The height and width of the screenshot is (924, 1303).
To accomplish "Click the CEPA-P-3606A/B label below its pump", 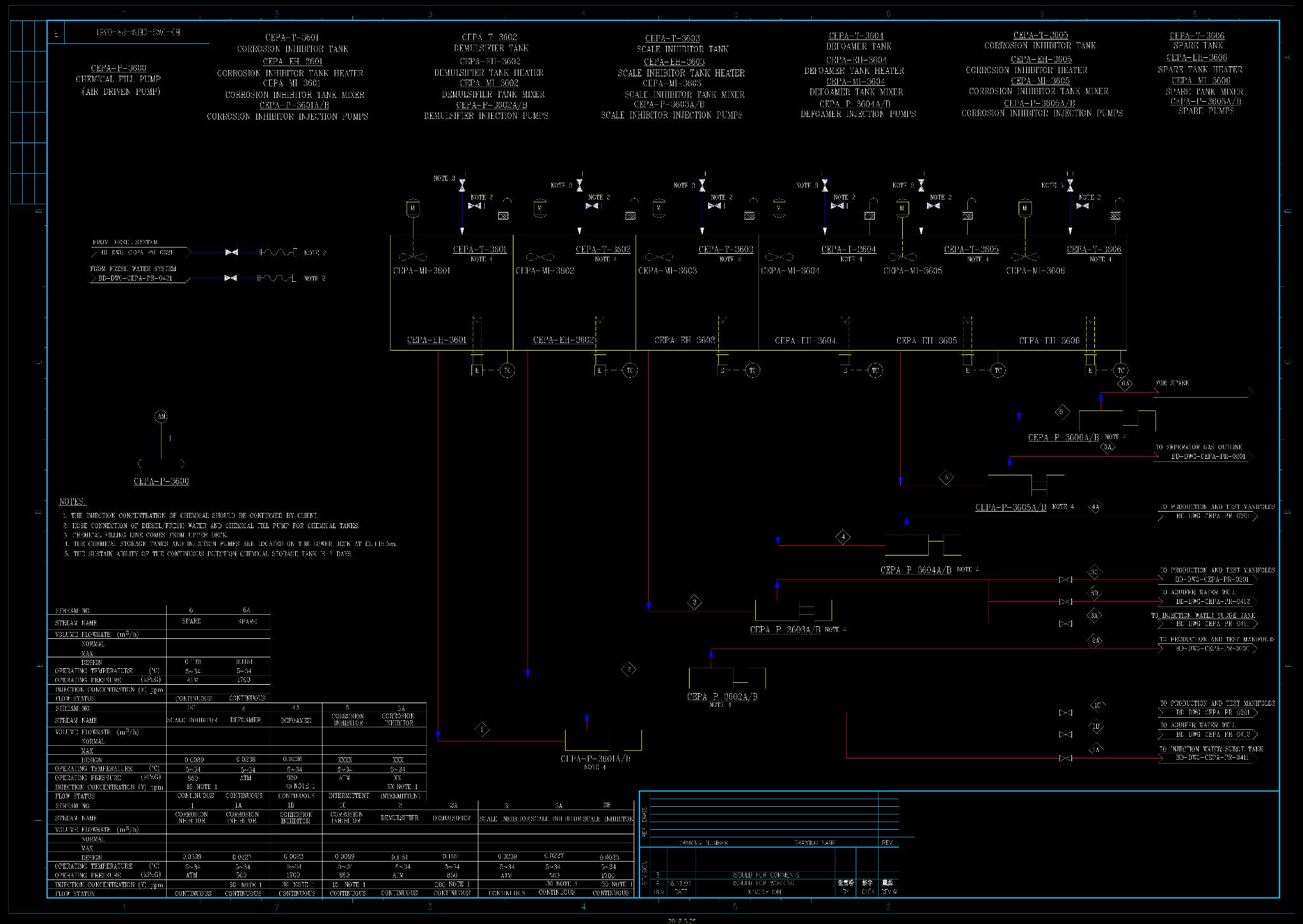I will coord(1063,438).
